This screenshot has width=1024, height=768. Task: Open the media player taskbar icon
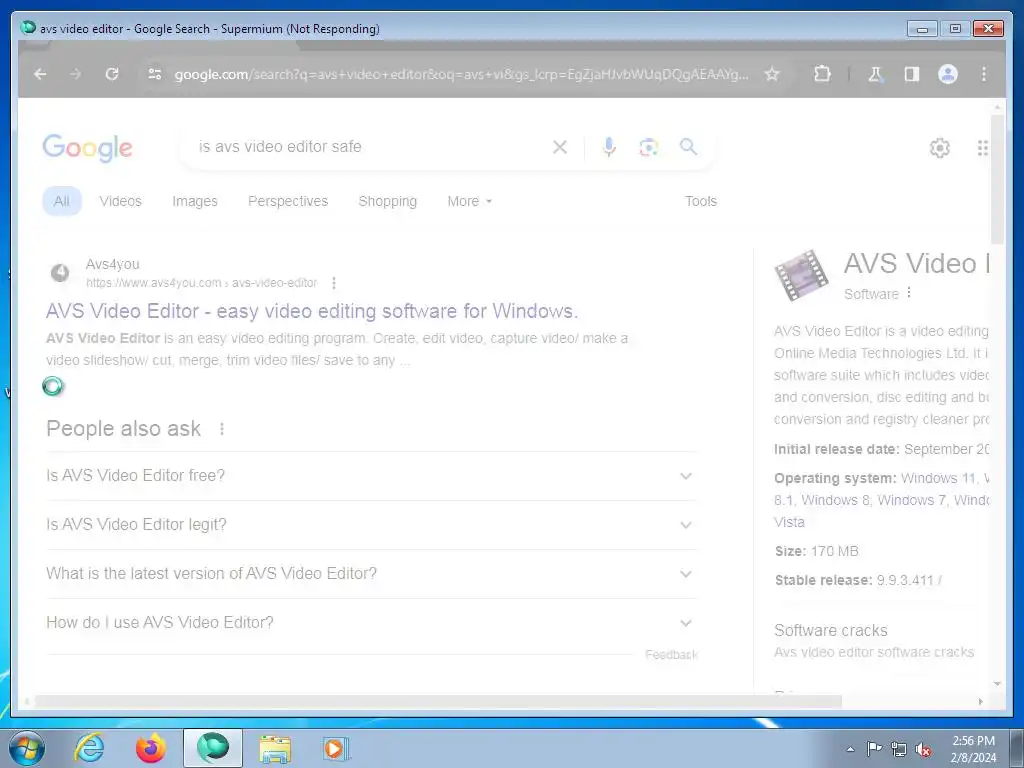pos(336,748)
